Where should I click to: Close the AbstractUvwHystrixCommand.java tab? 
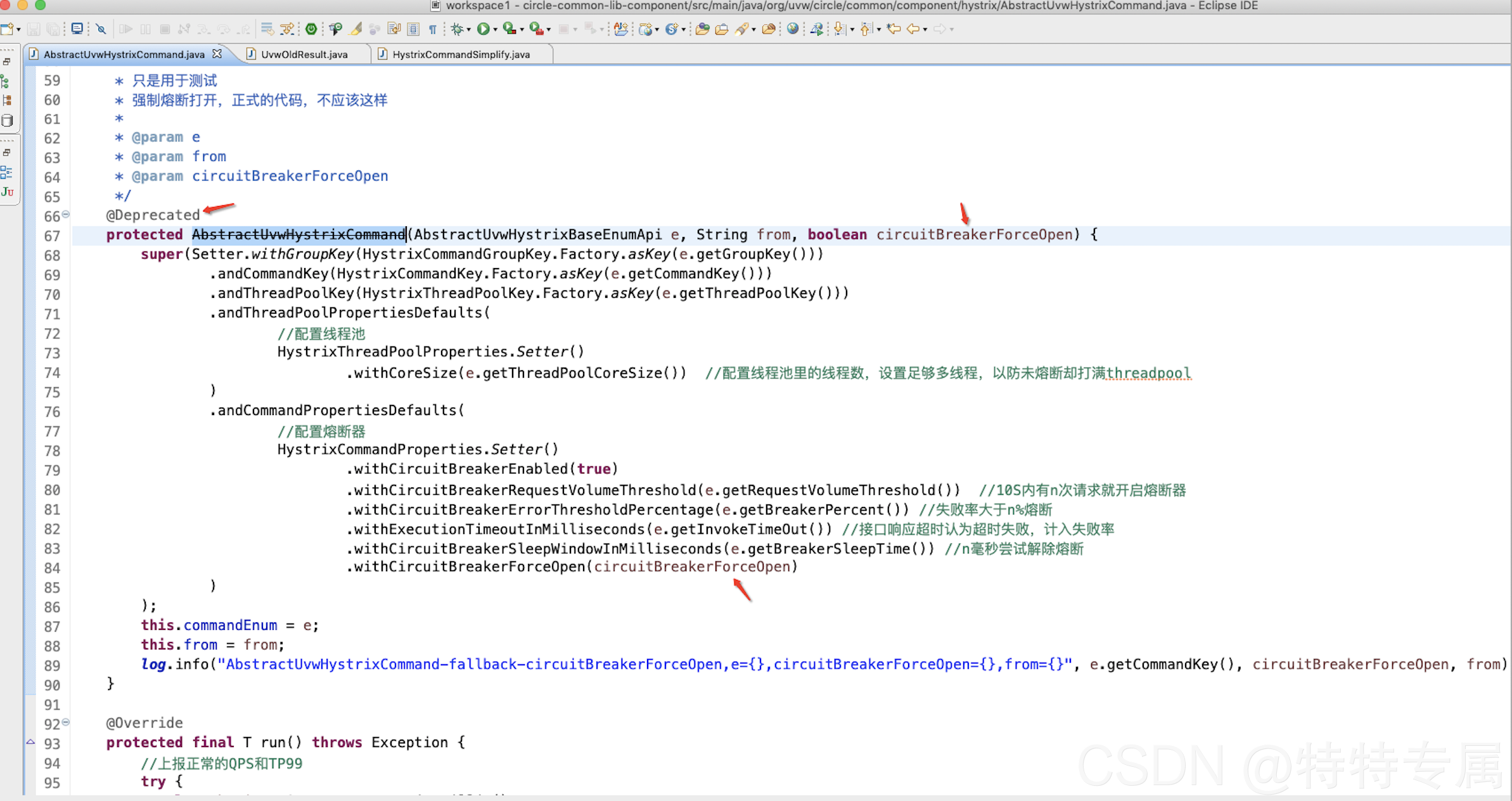[x=217, y=54]
